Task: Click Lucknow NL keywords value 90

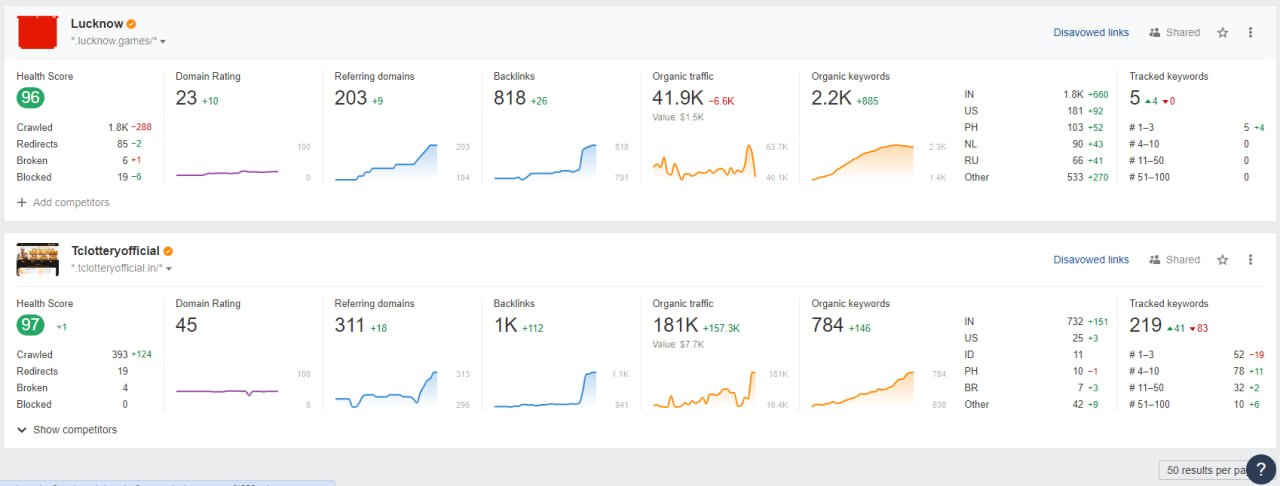Action: pos(1079,144)
